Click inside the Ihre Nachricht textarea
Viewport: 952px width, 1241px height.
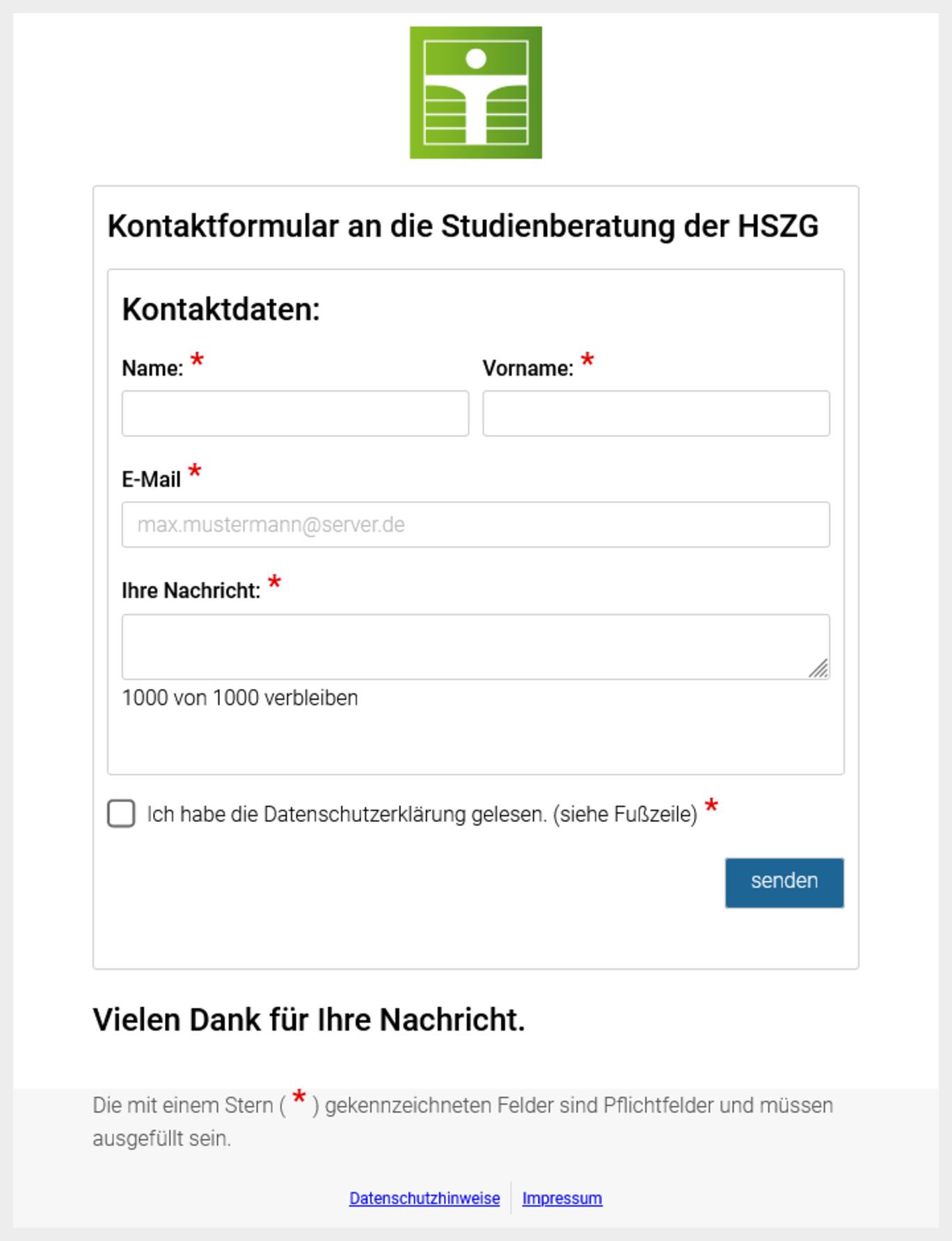click(x=475, y=647)
